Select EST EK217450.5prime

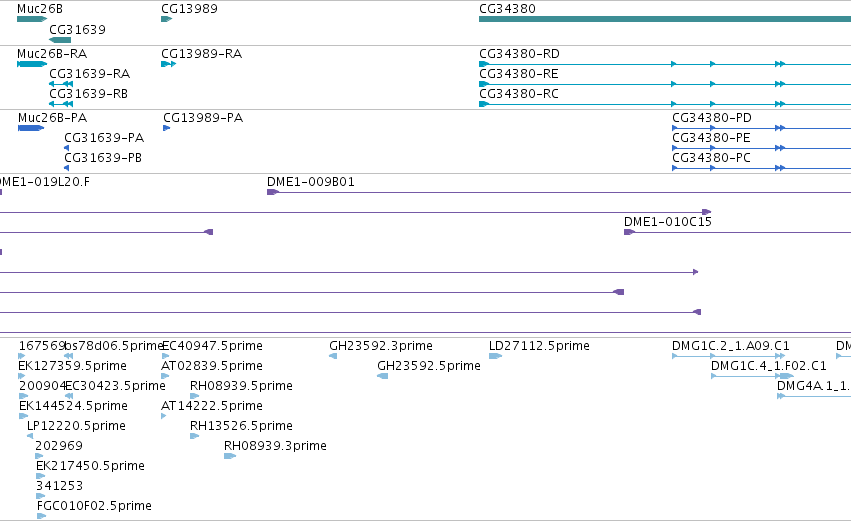[40, 476]
